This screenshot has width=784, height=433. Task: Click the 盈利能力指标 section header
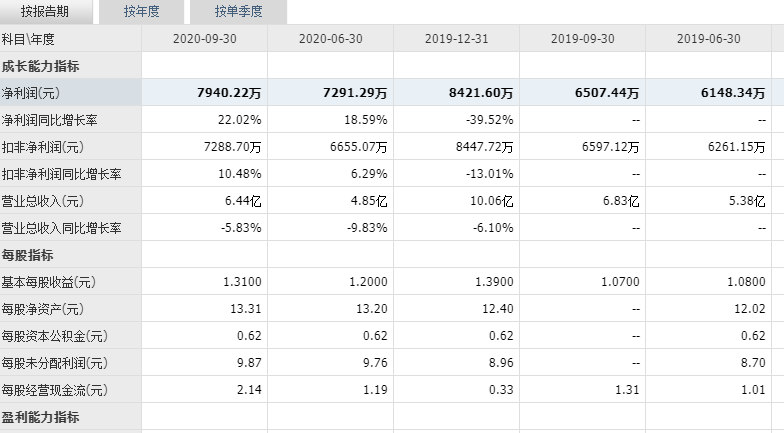(x=40, y=417)
